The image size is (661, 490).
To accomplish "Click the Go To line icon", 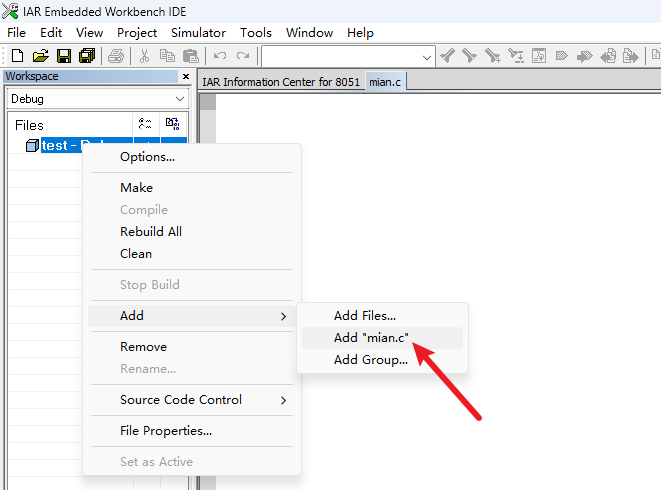I will coord(539,56).
